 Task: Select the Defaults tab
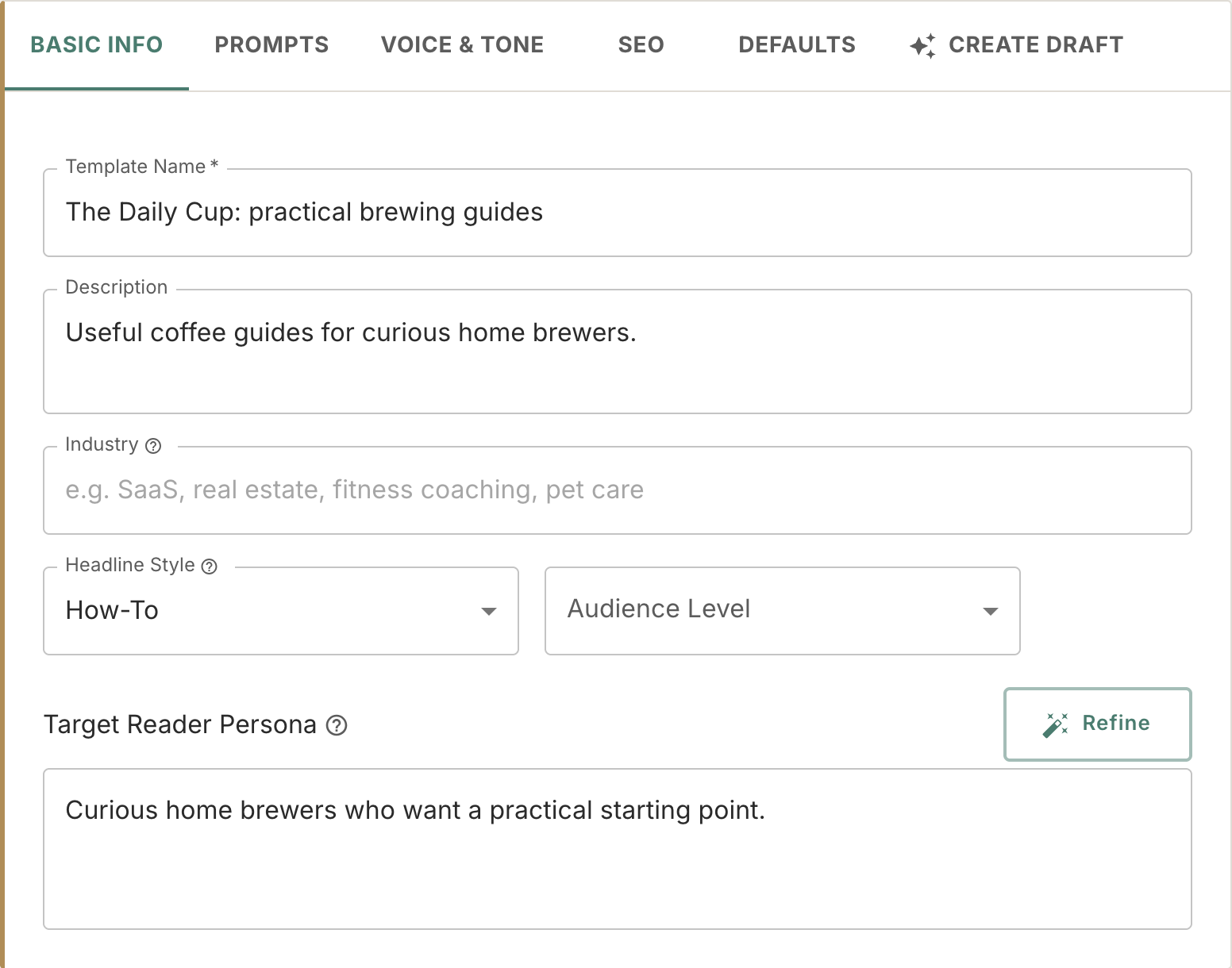[797, 45]
